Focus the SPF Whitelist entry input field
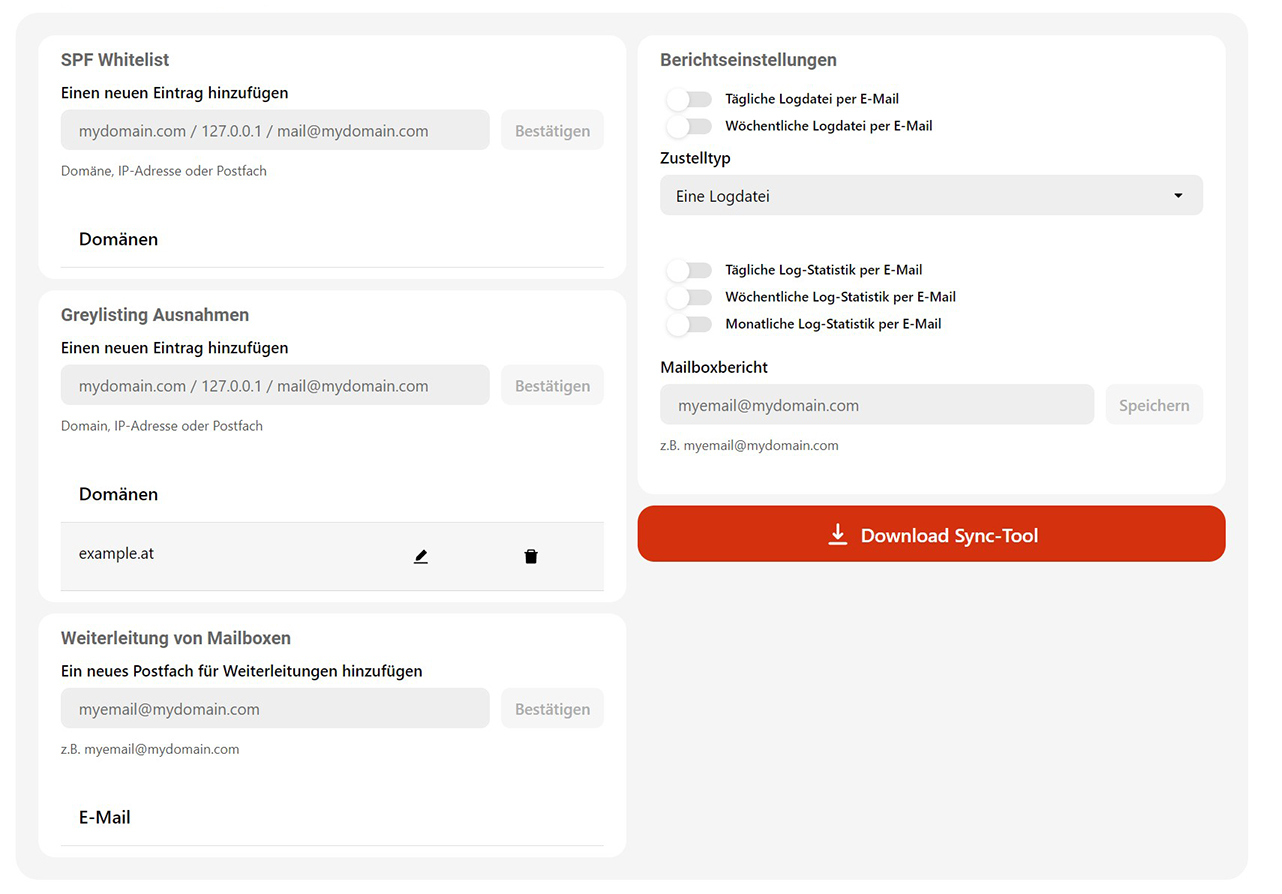The image size is (1282, 894). [x=275, y=131]
